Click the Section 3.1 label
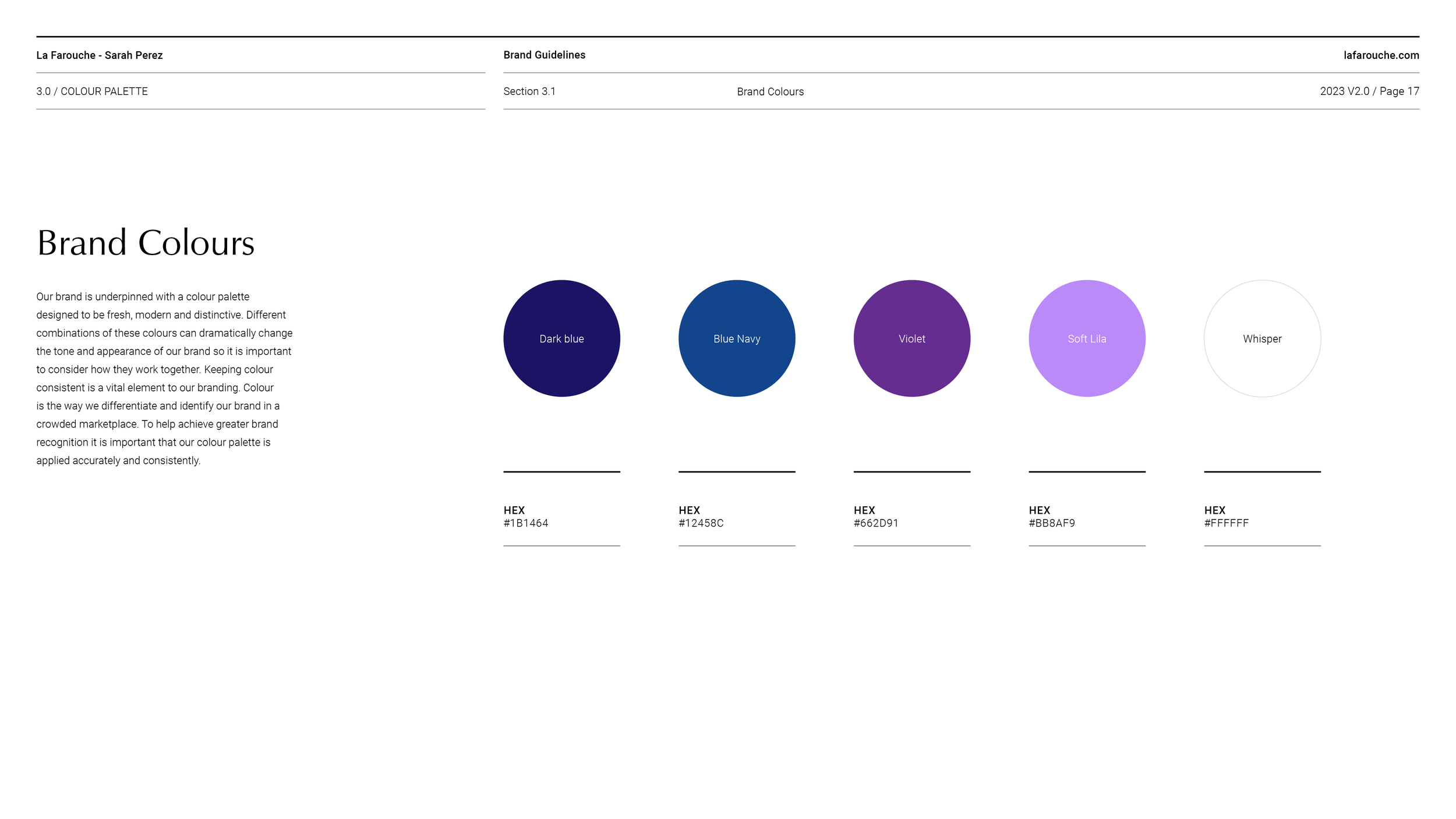 click(529, 91)
